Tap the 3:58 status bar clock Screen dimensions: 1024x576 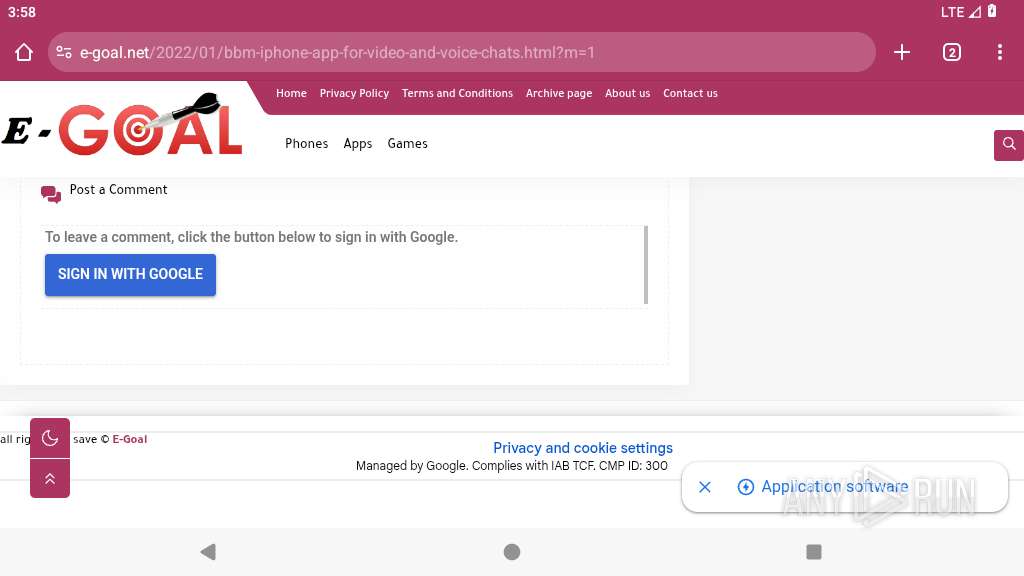click(x=22, y=12)
